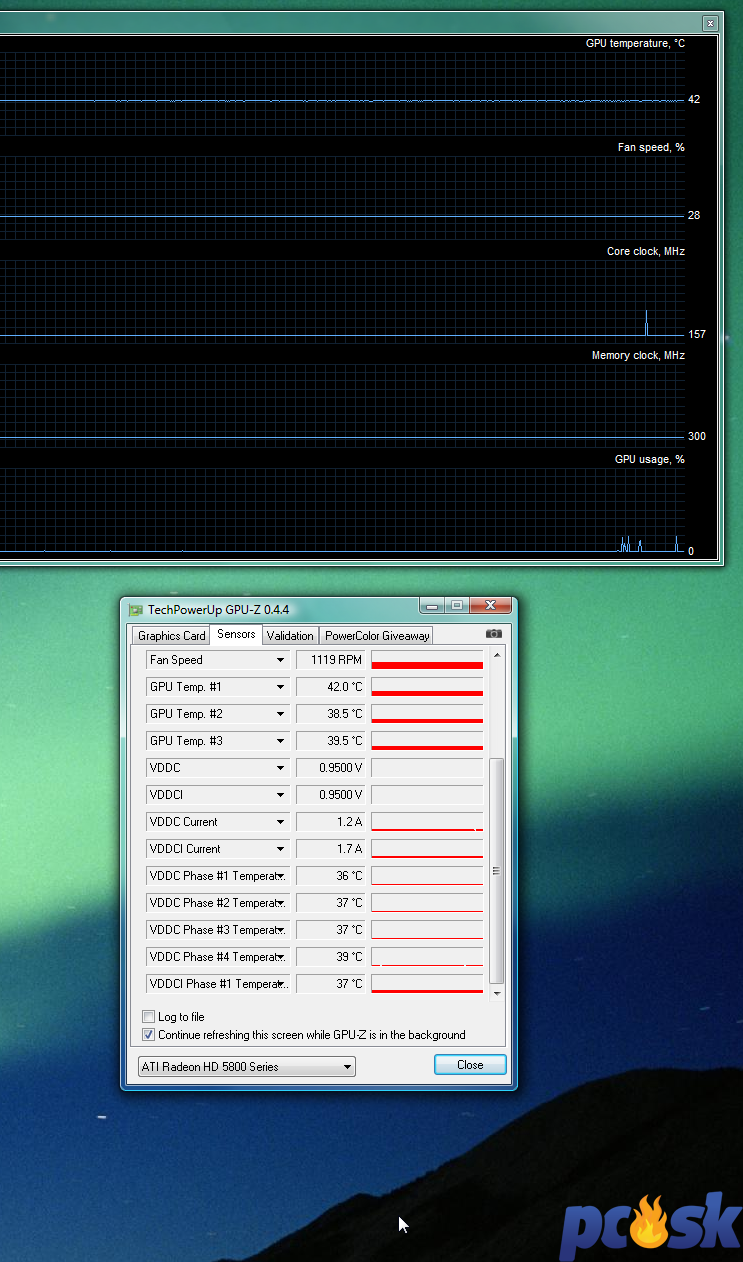Close GPU-Z via title bar X
Image resolution: width=743 pixels, height=1262 pixels.
[490, 606]
